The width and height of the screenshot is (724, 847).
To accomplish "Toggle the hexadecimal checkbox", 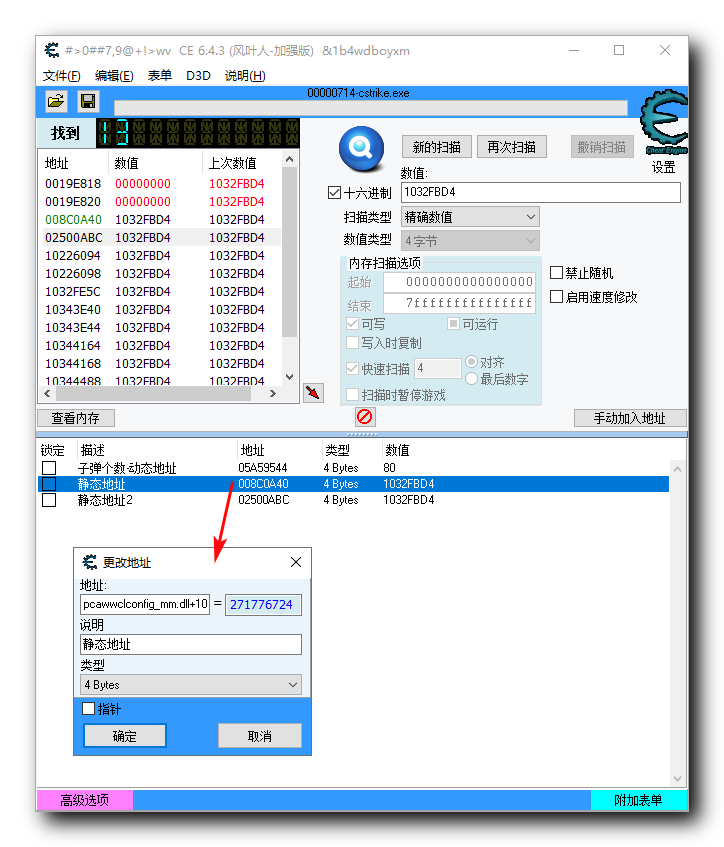I will (334, 193).
